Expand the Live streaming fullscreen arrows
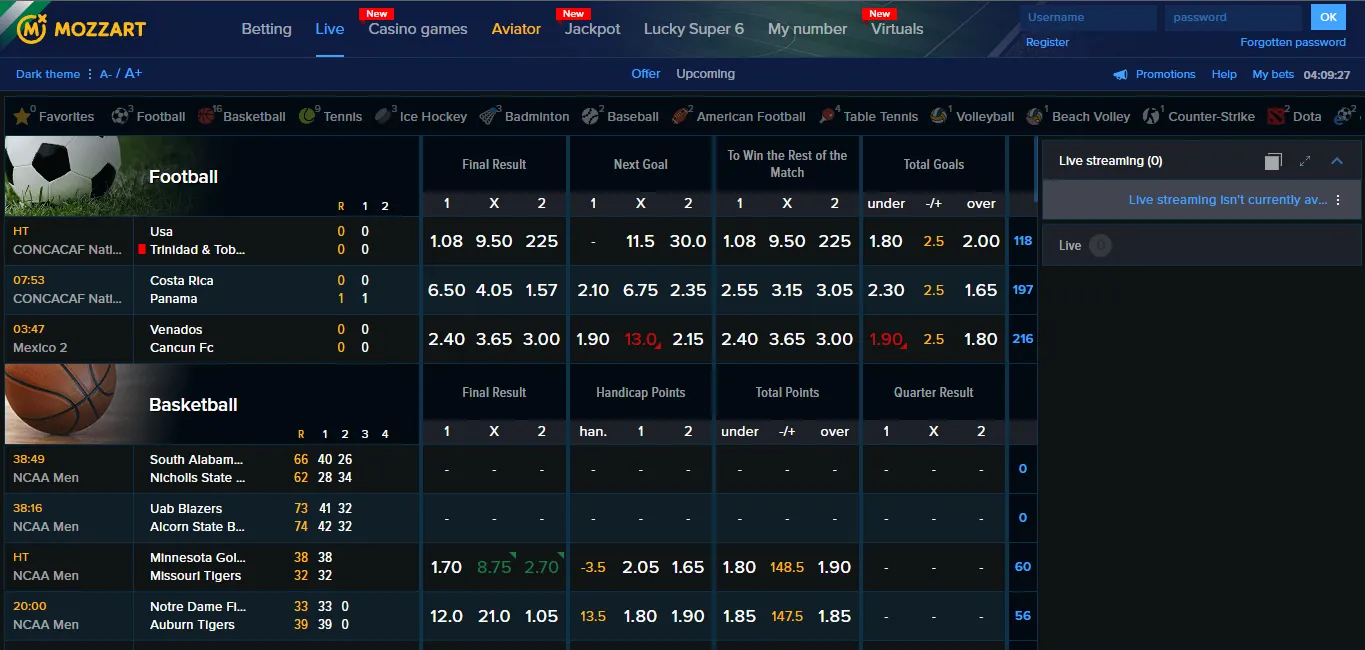 click(1303, 159)
